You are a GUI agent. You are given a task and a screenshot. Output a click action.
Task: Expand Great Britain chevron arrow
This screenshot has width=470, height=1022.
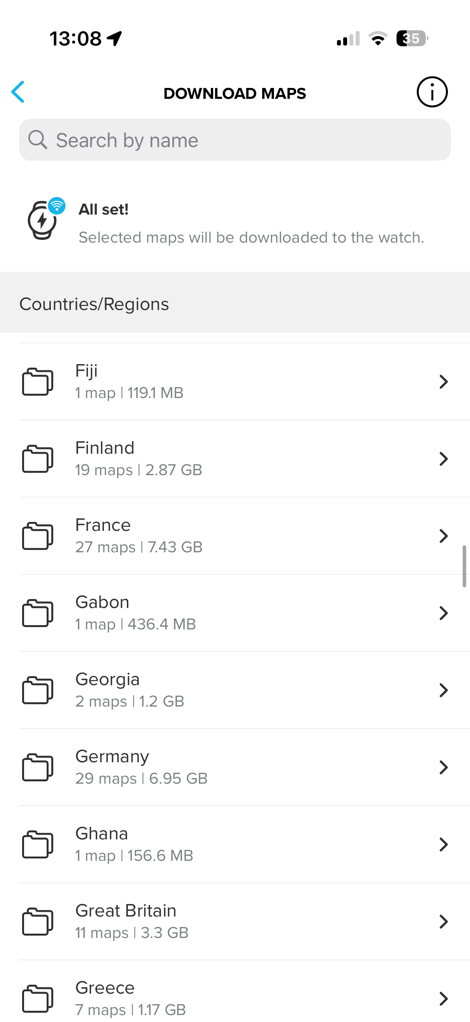[444, 921]
